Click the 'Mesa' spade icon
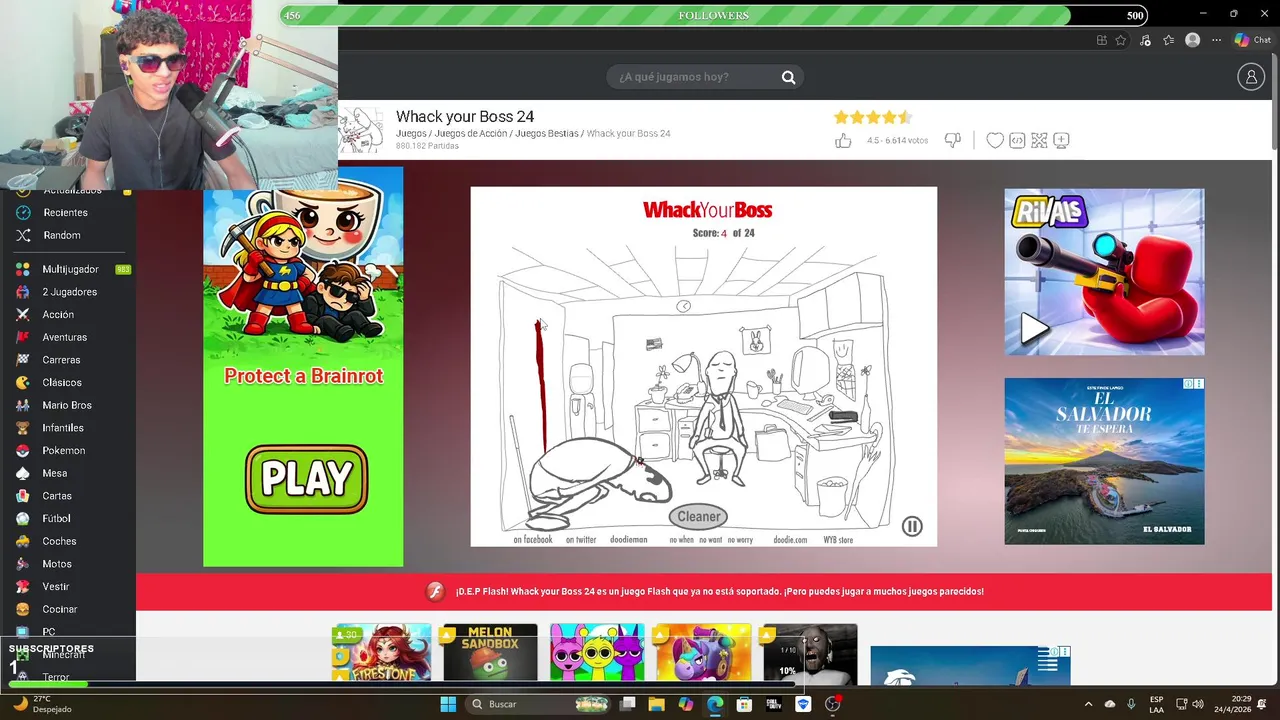The image size is (1280, 720). tap(23, 473)
